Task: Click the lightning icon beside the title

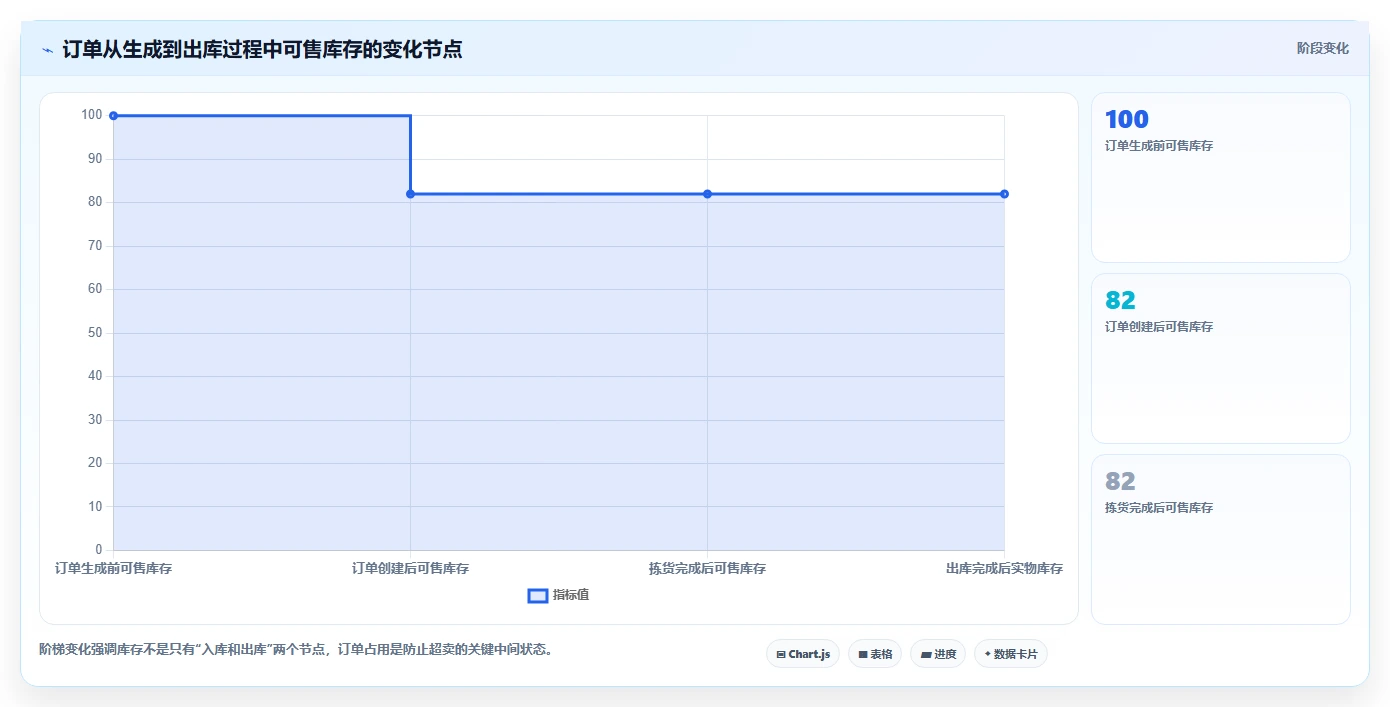Action: (x=47, y=50)
